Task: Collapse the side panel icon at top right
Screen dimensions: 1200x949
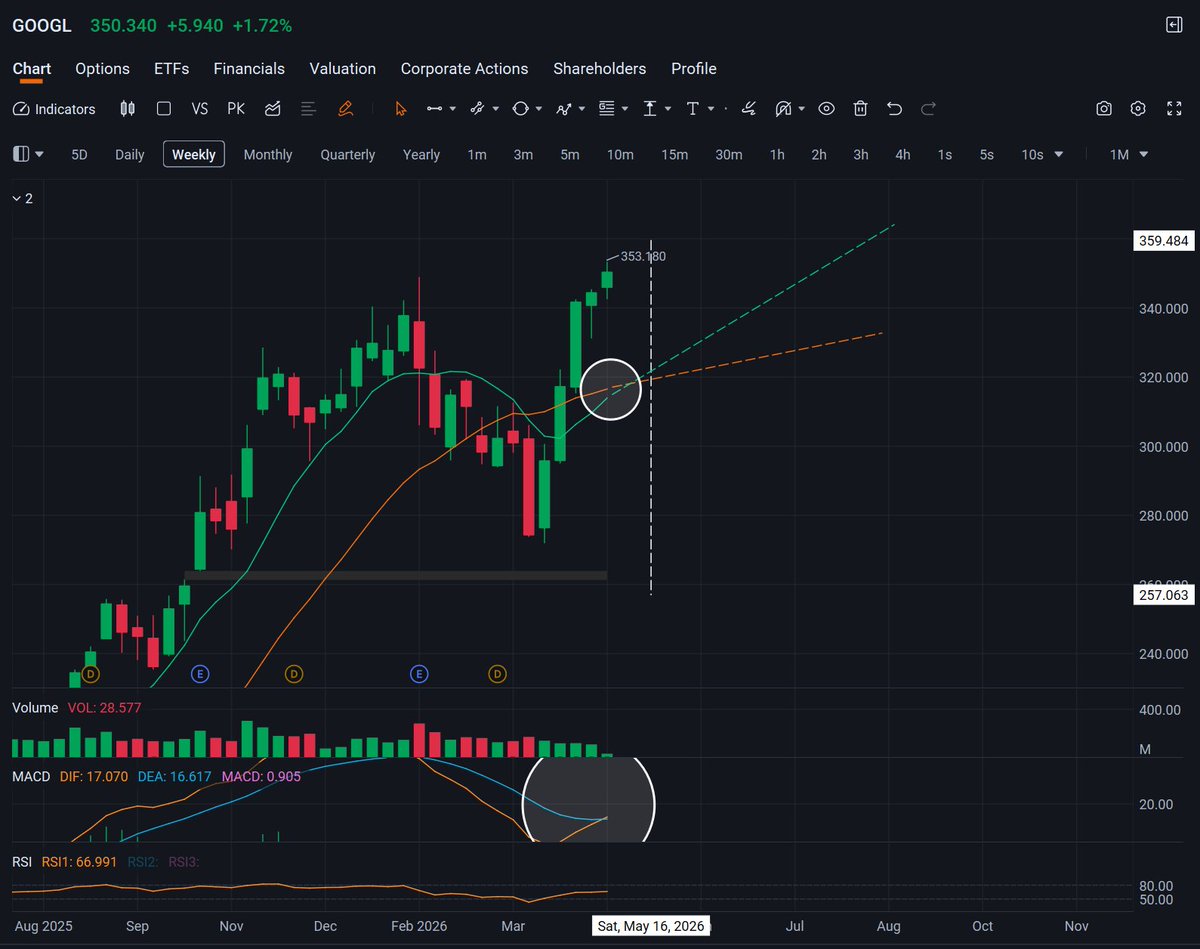Action: point(1174,25)
